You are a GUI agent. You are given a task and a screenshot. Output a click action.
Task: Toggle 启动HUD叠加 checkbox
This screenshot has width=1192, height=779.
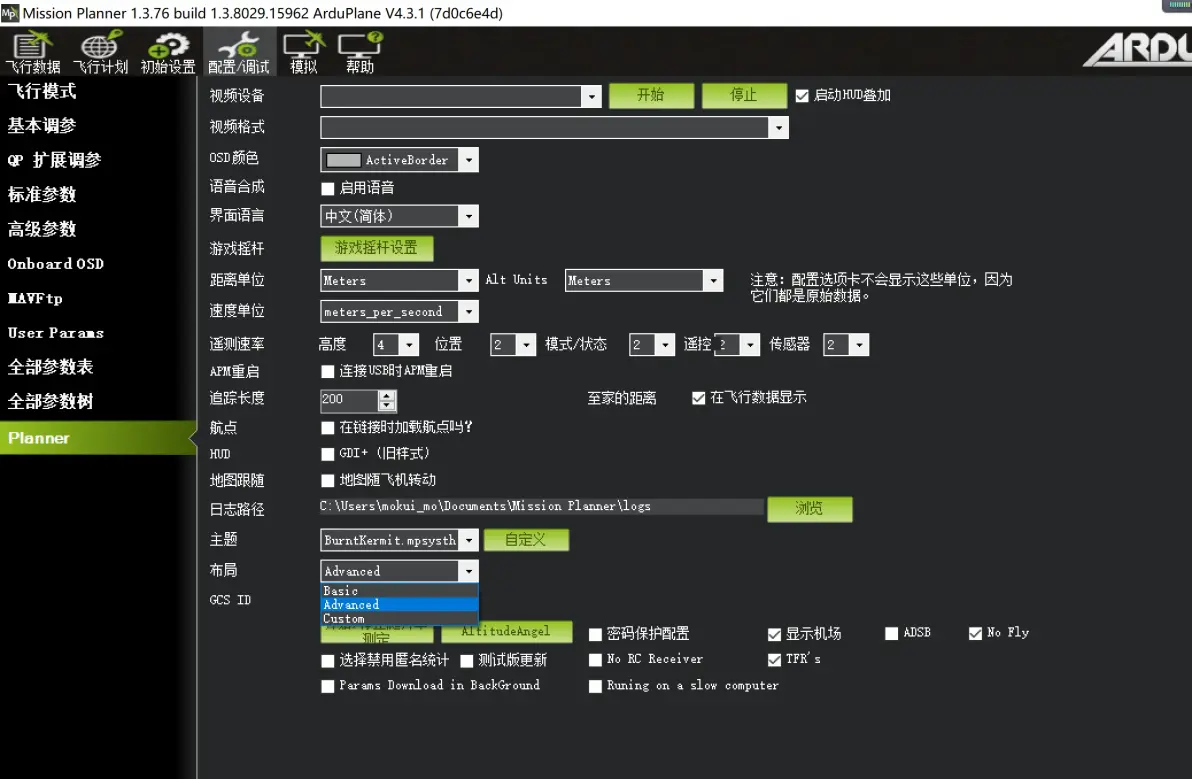click(x=801, y=96)
